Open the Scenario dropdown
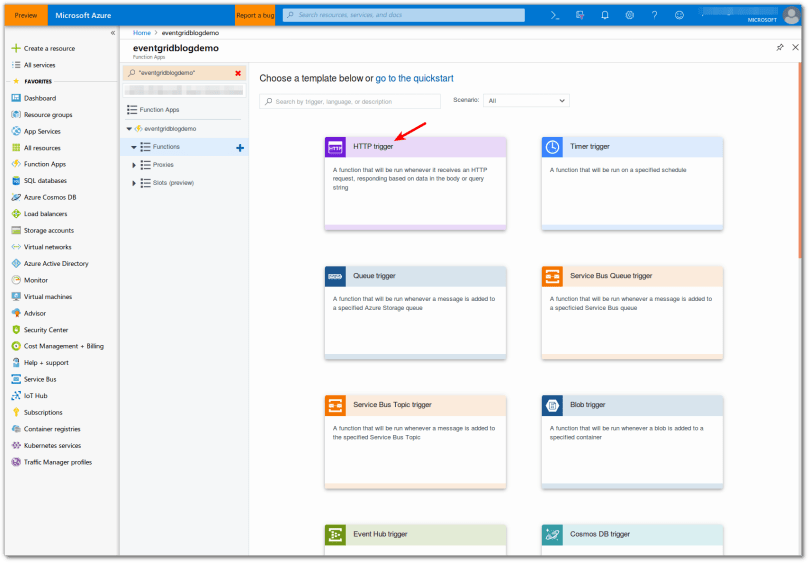The width and height of the screenshot is (809, 563). [526, 100]
